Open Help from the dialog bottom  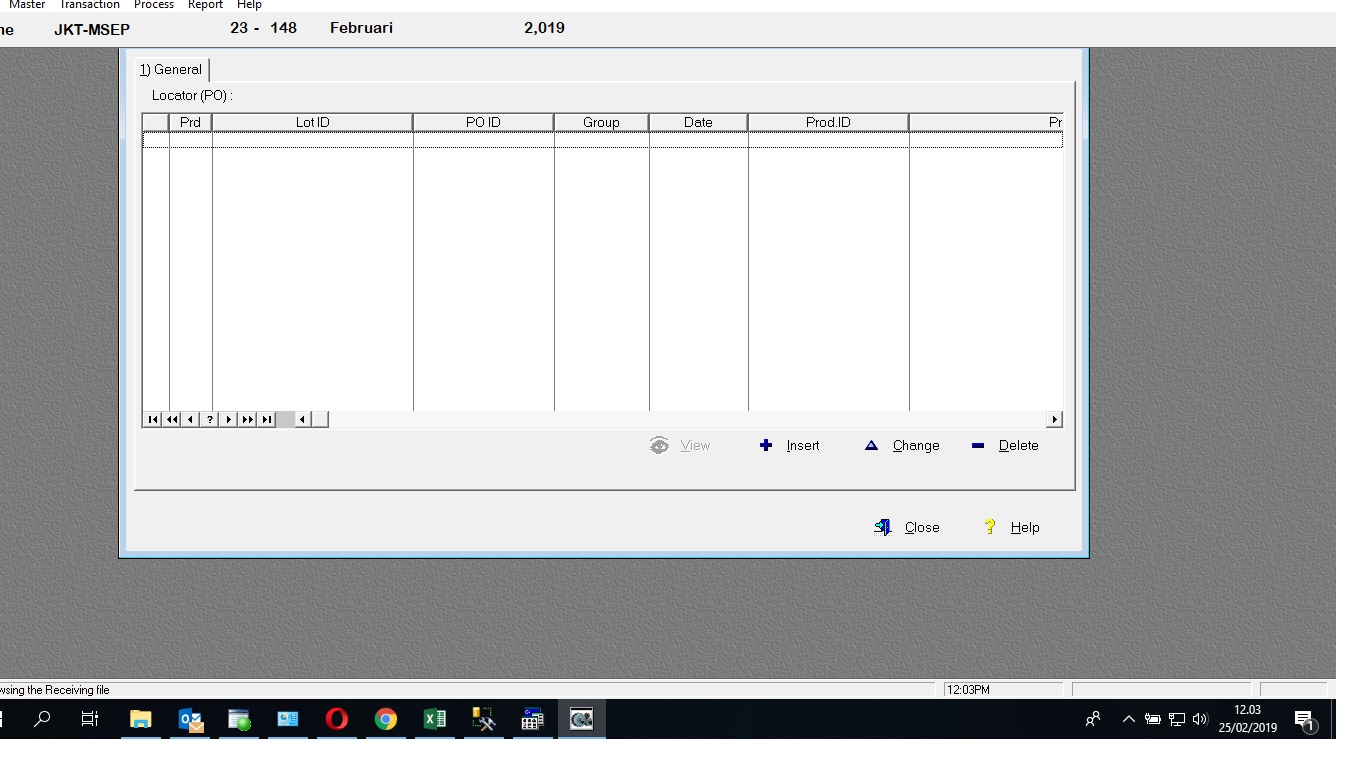pyautogui.click(x=1012, y=528)
